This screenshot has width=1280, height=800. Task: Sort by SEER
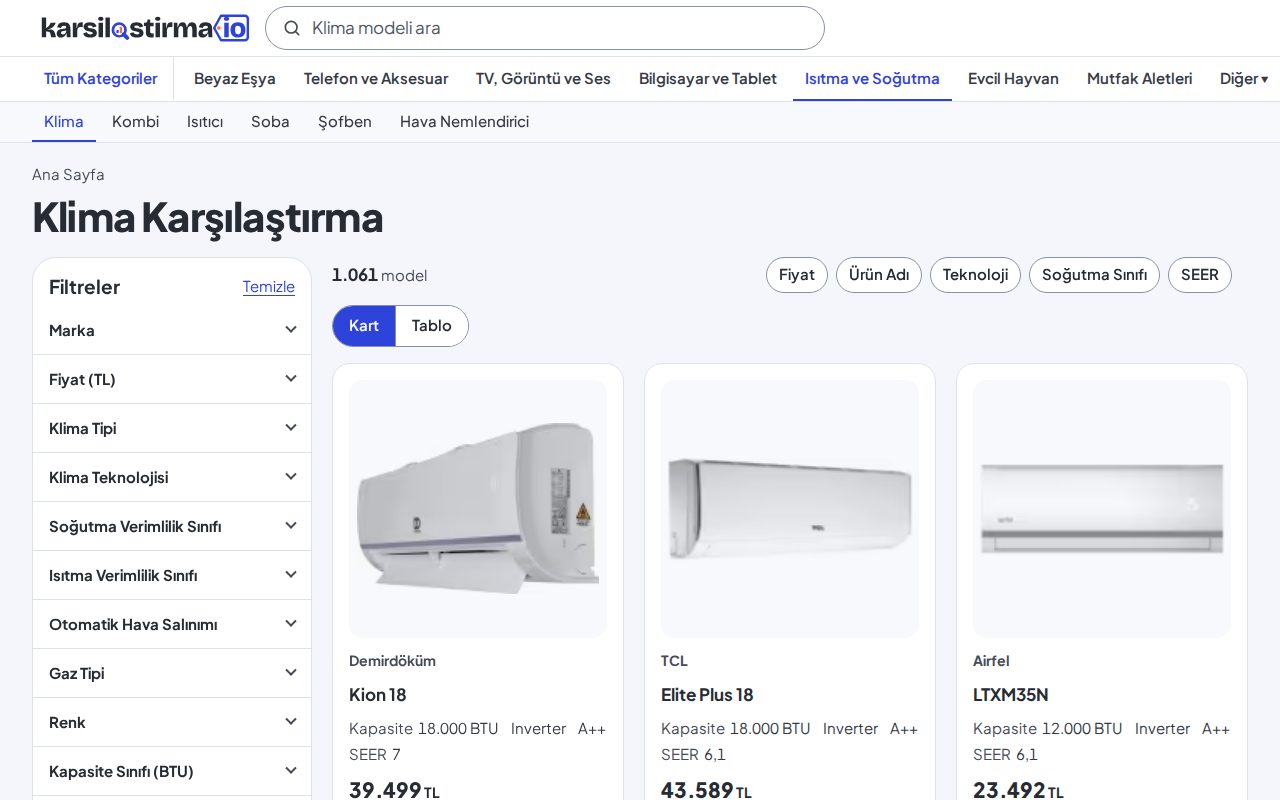click(1200, 274)
